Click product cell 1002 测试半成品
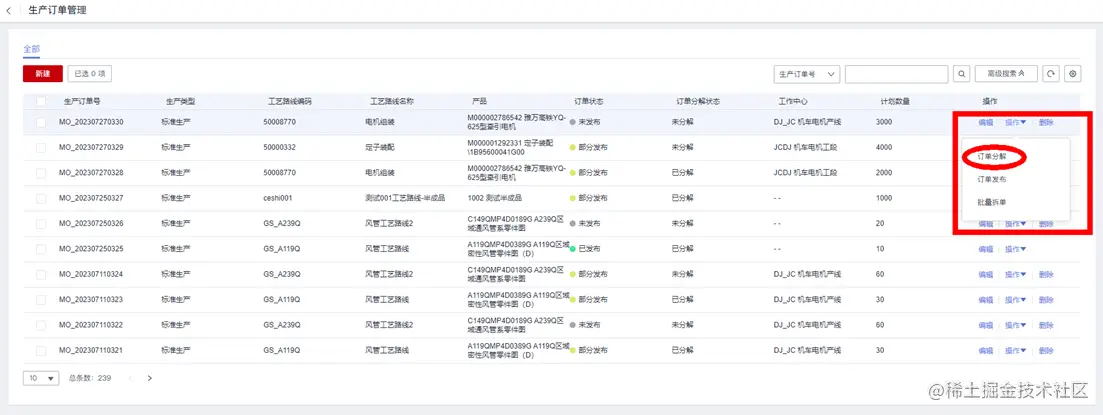The image size is (1103, 415). pyautogui.click(x=494, y=198)
